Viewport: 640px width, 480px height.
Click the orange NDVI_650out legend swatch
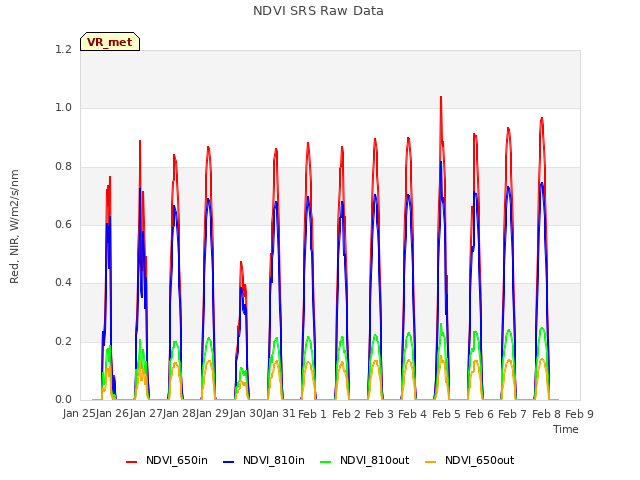pos(431,462)
